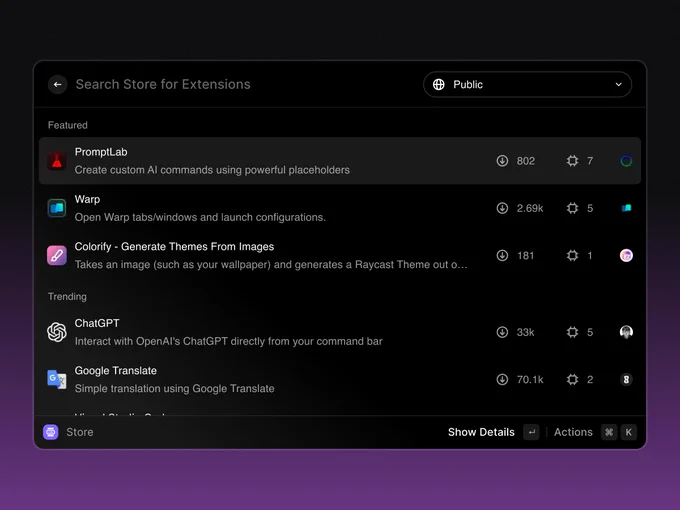Viewport: 680px width, 510px height.
Task: Click PromptLab description text
Action: 212,170
